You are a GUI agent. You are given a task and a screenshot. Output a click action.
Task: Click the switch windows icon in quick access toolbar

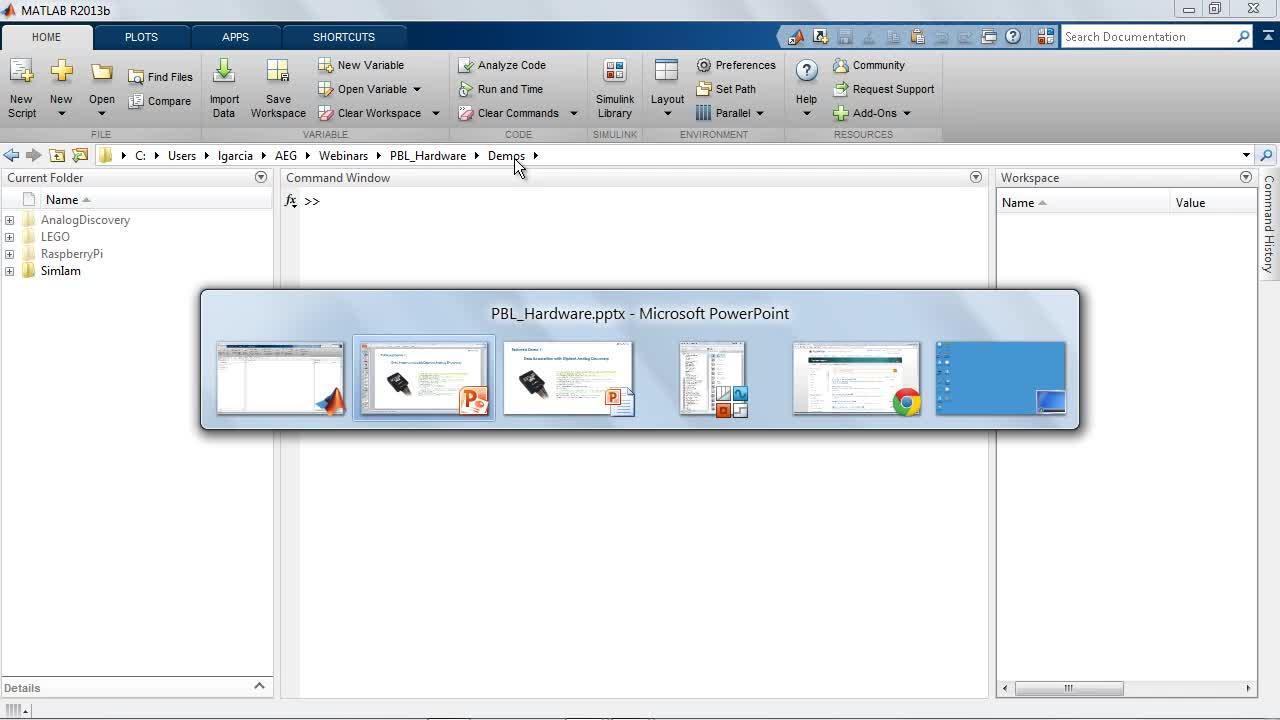[989, 37]
